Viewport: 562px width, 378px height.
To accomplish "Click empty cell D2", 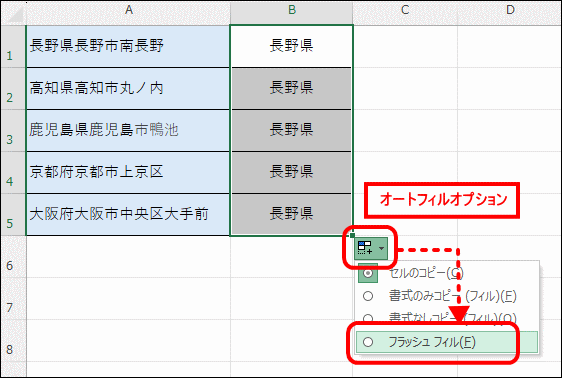I will click(510, 88).
